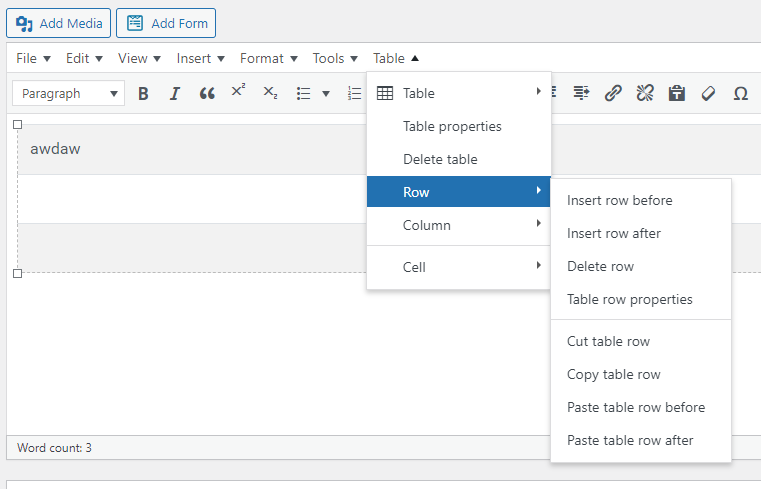Toggle bold formatting
Image resolution: width=761 pixels, height=489 pixels.
(143, 93)
